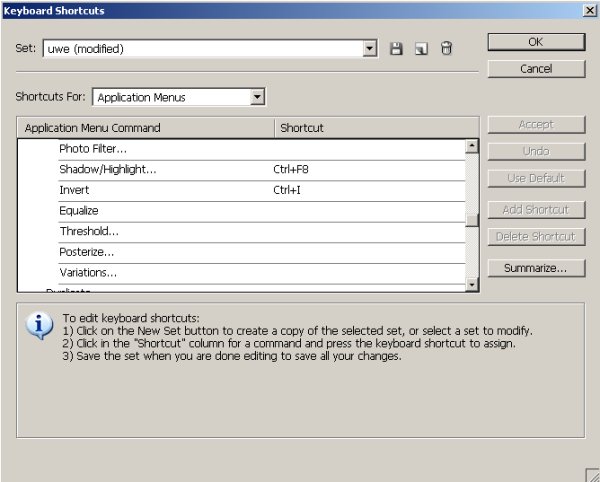Click the command list scrollbar thumb
Image resolution: width=600 pixels, height=482 pixels.
(472, 220)
